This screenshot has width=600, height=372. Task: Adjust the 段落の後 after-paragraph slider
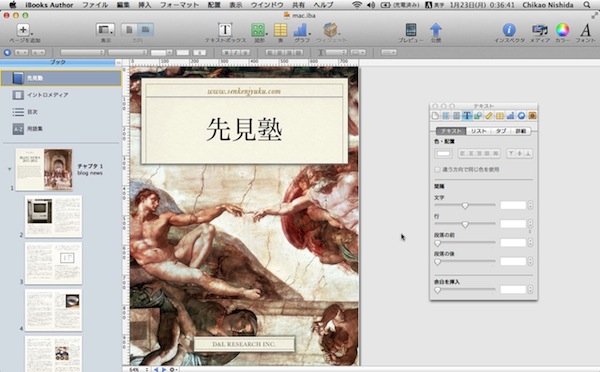(465, 262)
